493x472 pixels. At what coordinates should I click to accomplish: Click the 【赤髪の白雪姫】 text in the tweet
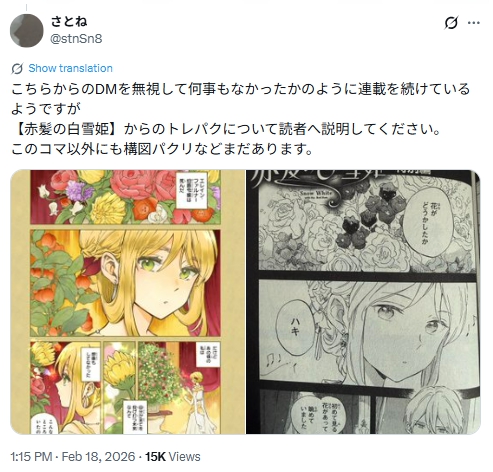coord(66,129)
